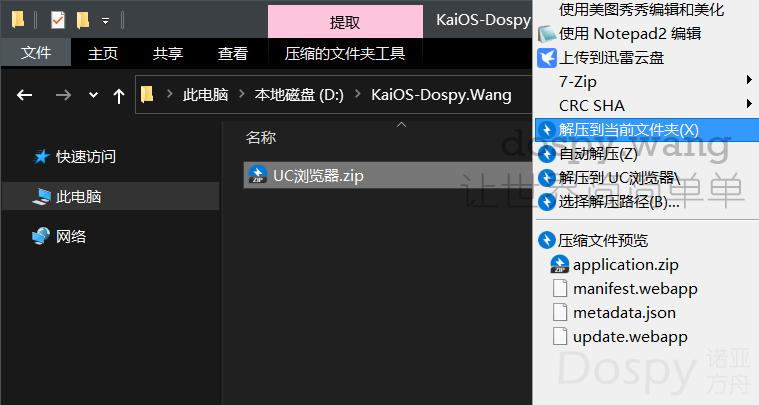Click the globe Network icon
This screenshot has height=405, width=759.
pos(41,236)
